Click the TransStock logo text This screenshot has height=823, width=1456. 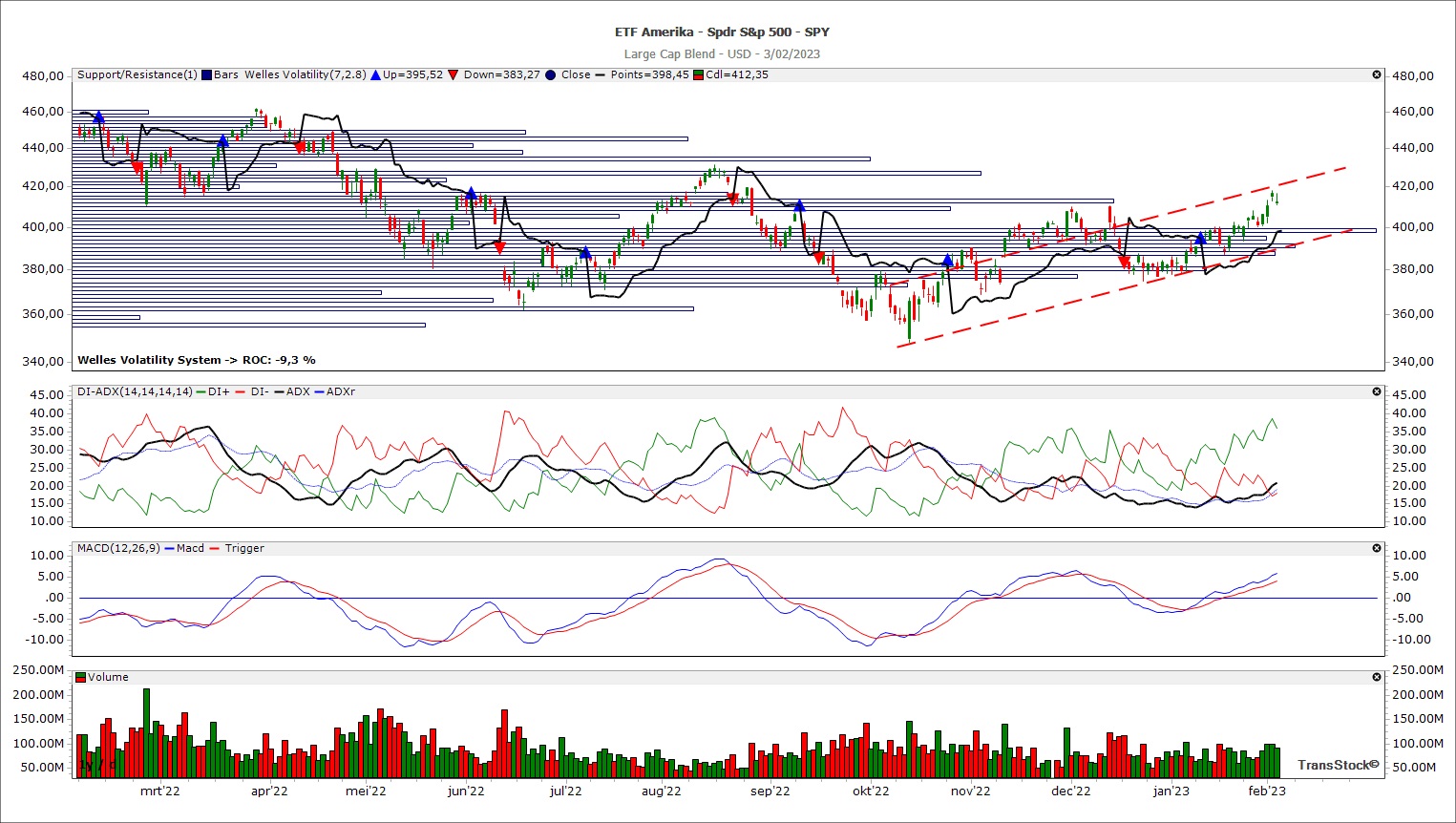[1339, 765]
